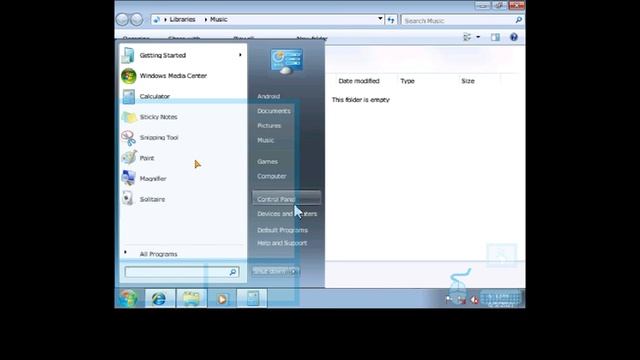
Task: Click the Libraries breadcrumb
Action: 182,20
